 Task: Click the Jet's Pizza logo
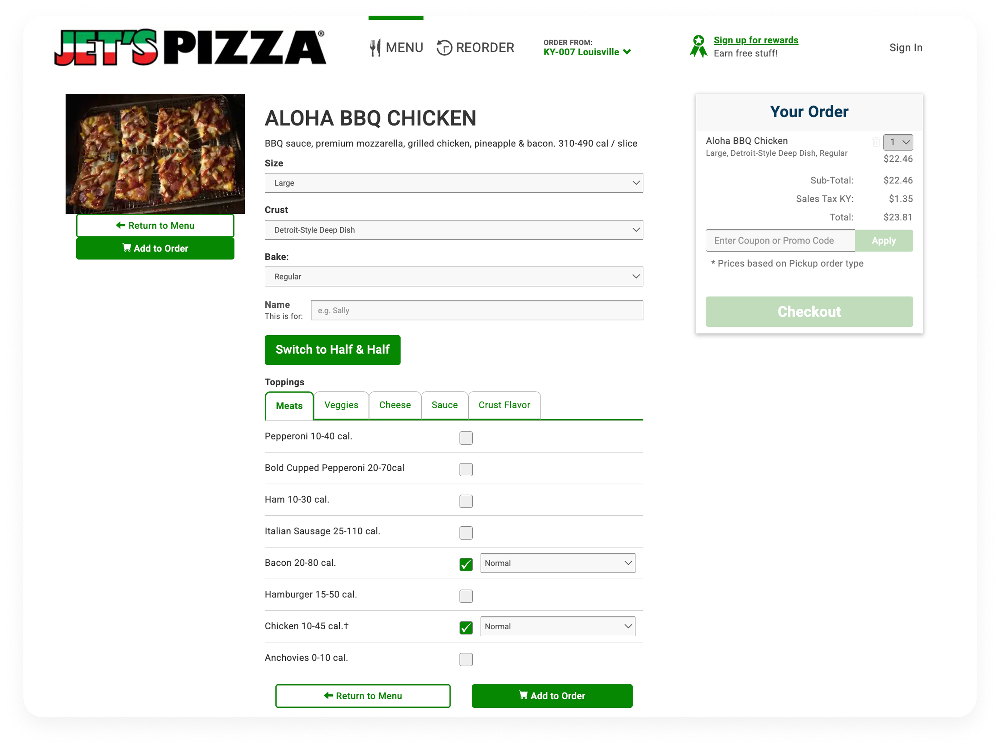[x=189, y=47]
